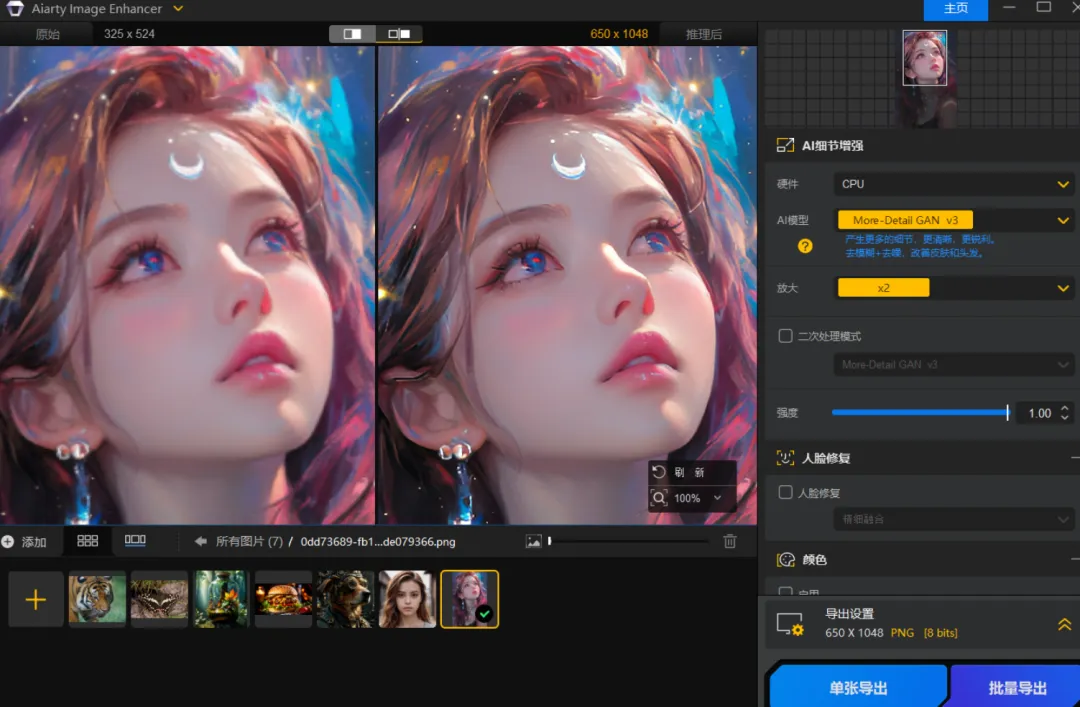Switch to the separated compare view mode
1080x707 pixels.
[399, 34]
